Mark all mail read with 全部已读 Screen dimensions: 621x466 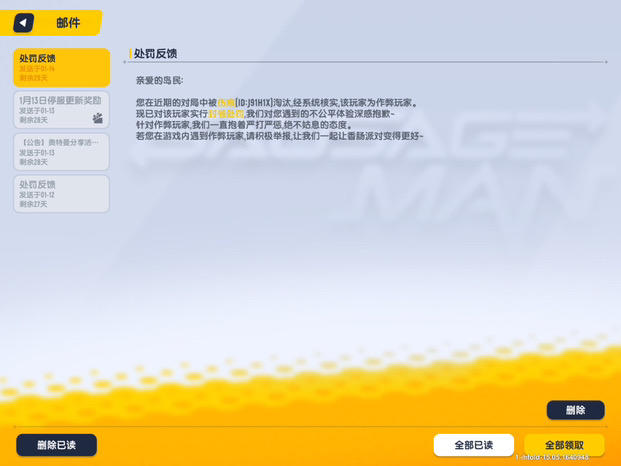pos(474,445)
